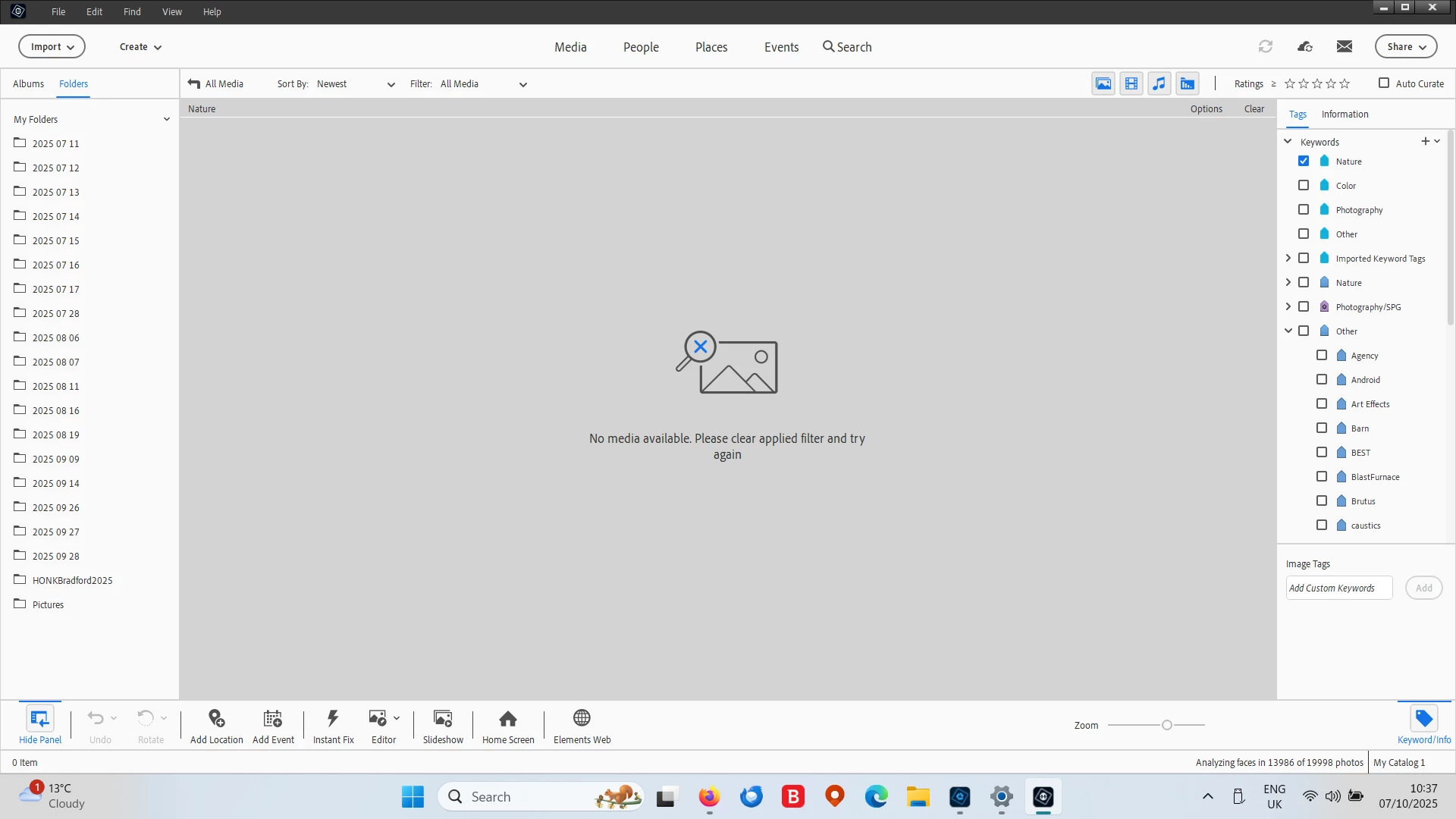1456x819 pixels.
Task: Click the Home Screen icon
Action: pos(508,718)
